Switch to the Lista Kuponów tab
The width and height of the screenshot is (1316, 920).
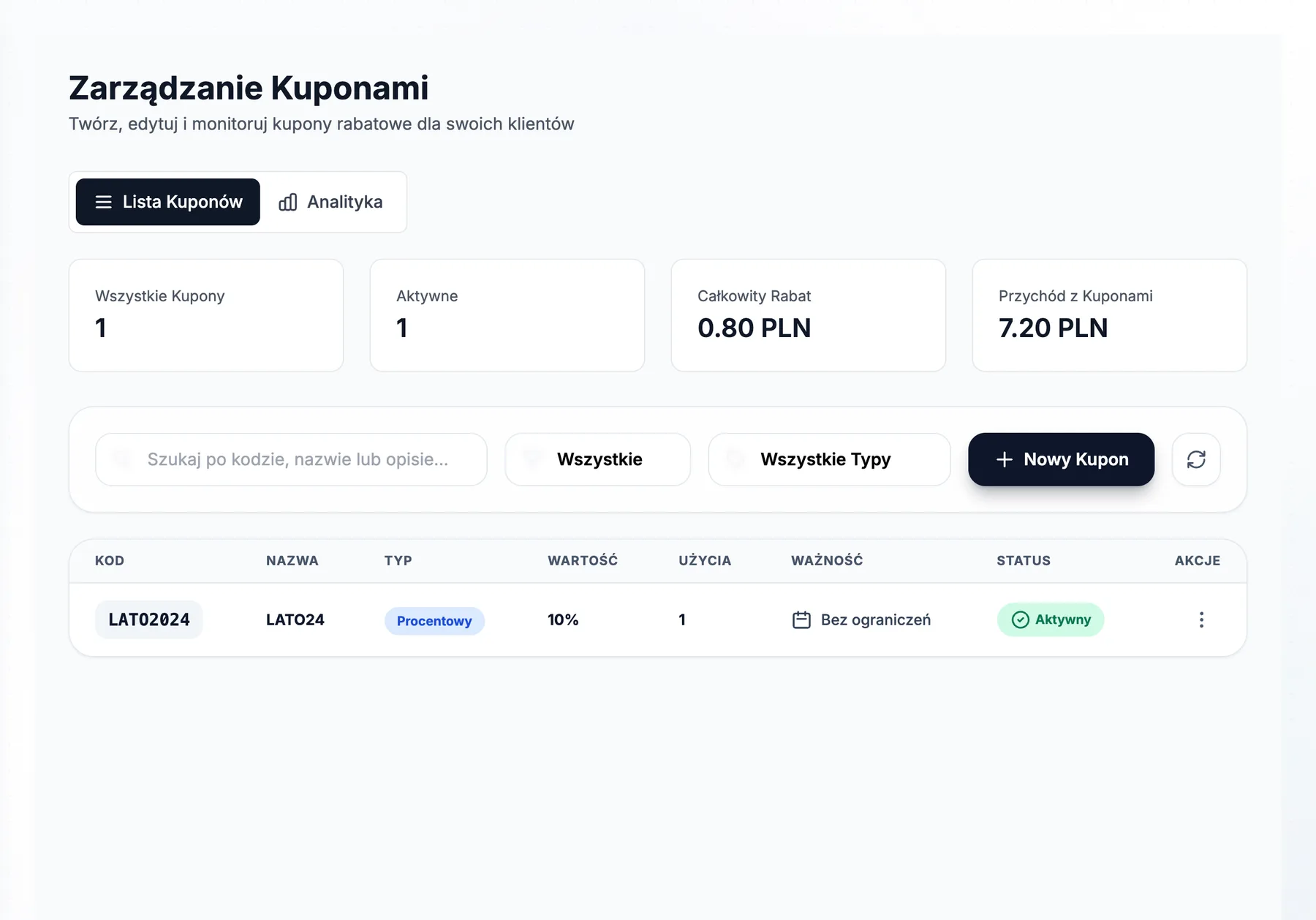(168, 202)
